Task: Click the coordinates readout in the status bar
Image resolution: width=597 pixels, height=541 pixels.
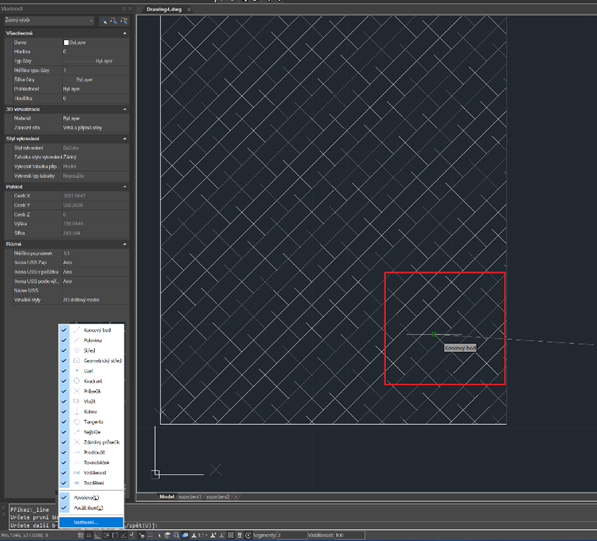Action: (24, 535)
